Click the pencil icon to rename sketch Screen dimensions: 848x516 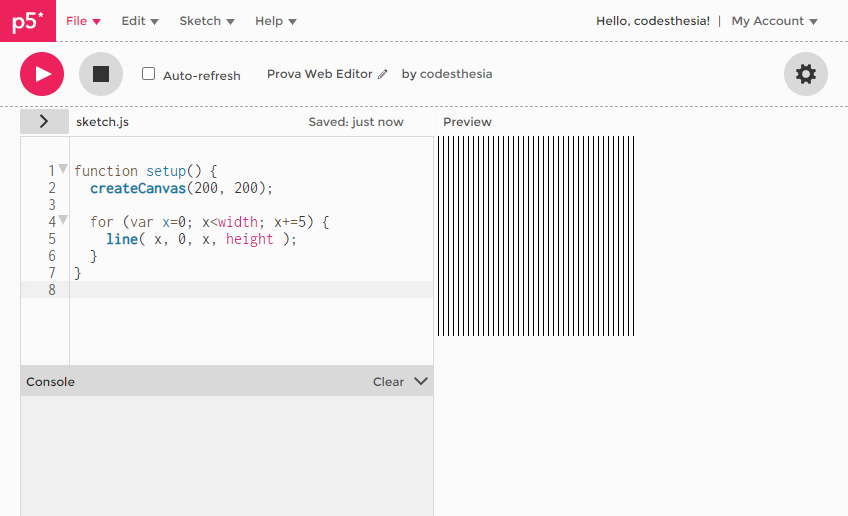point(382,75)
